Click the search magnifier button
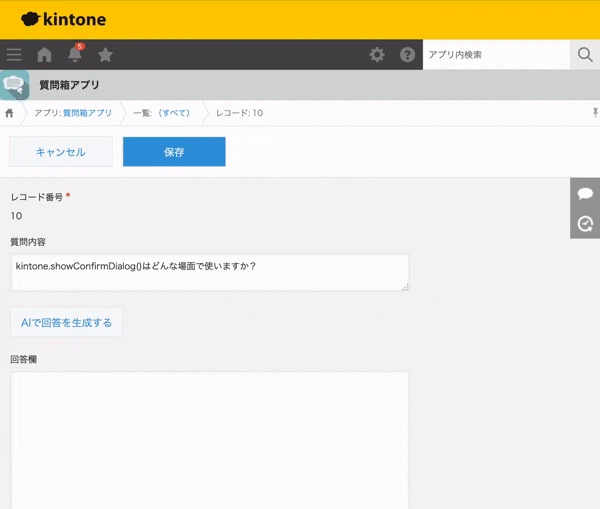Screen dimensions: 600x509 585,55
